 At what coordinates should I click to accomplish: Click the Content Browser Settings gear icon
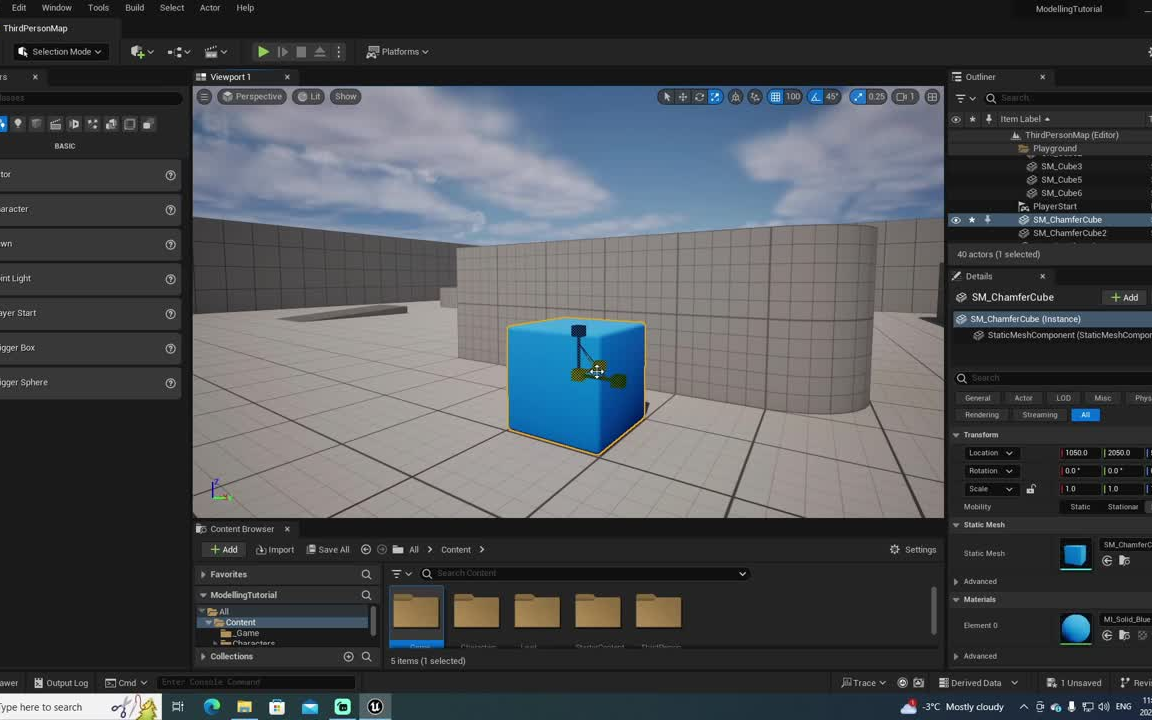895,549
